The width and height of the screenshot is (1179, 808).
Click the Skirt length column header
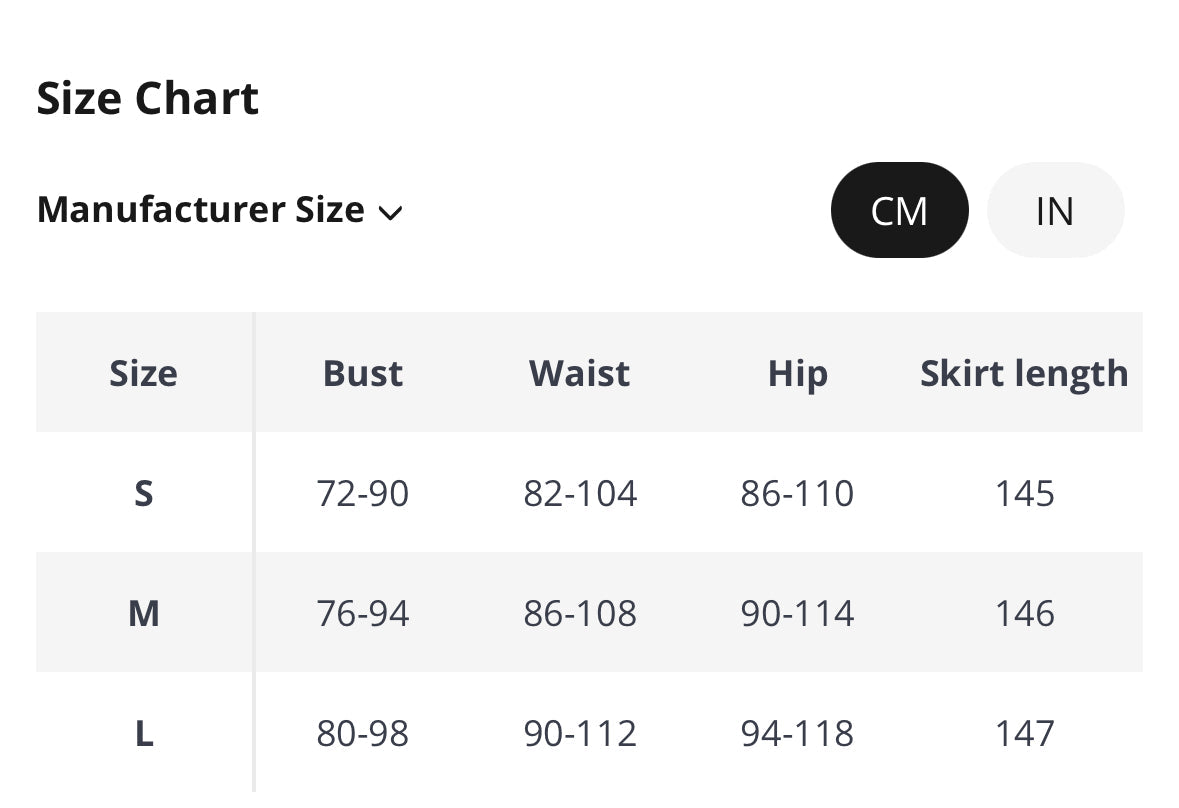[1024, 373]
